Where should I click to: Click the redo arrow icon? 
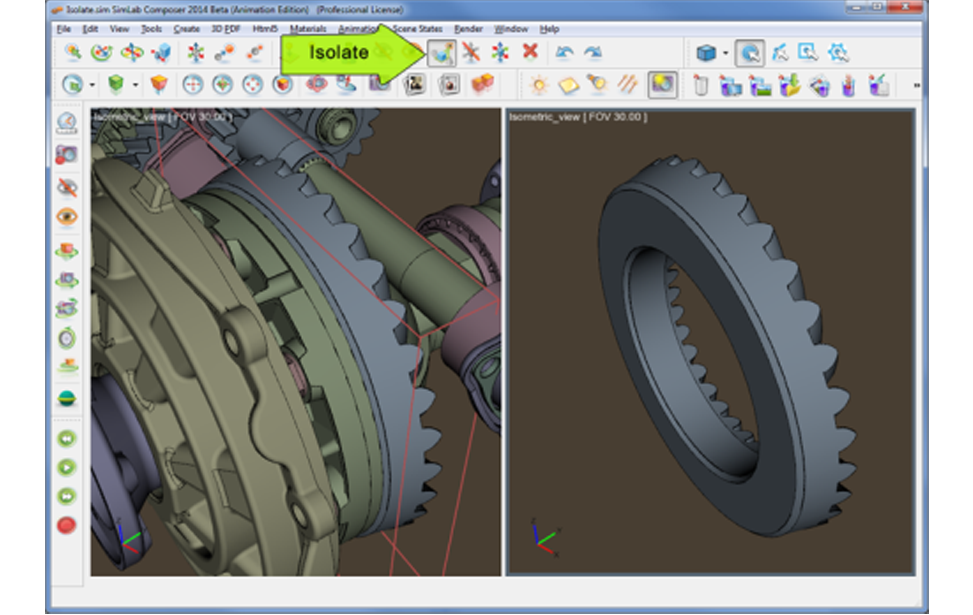[x=593, y=52]
